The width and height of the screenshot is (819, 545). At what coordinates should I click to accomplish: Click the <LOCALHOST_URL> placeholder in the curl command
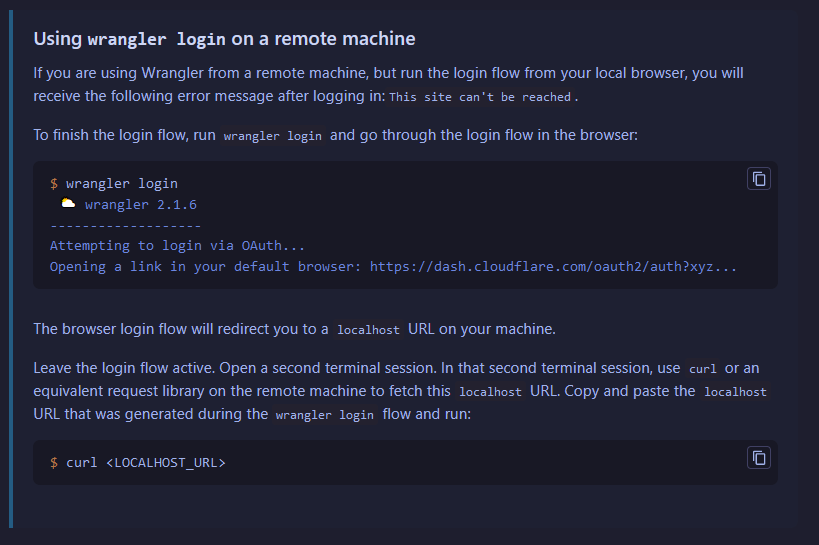point(165,463)
